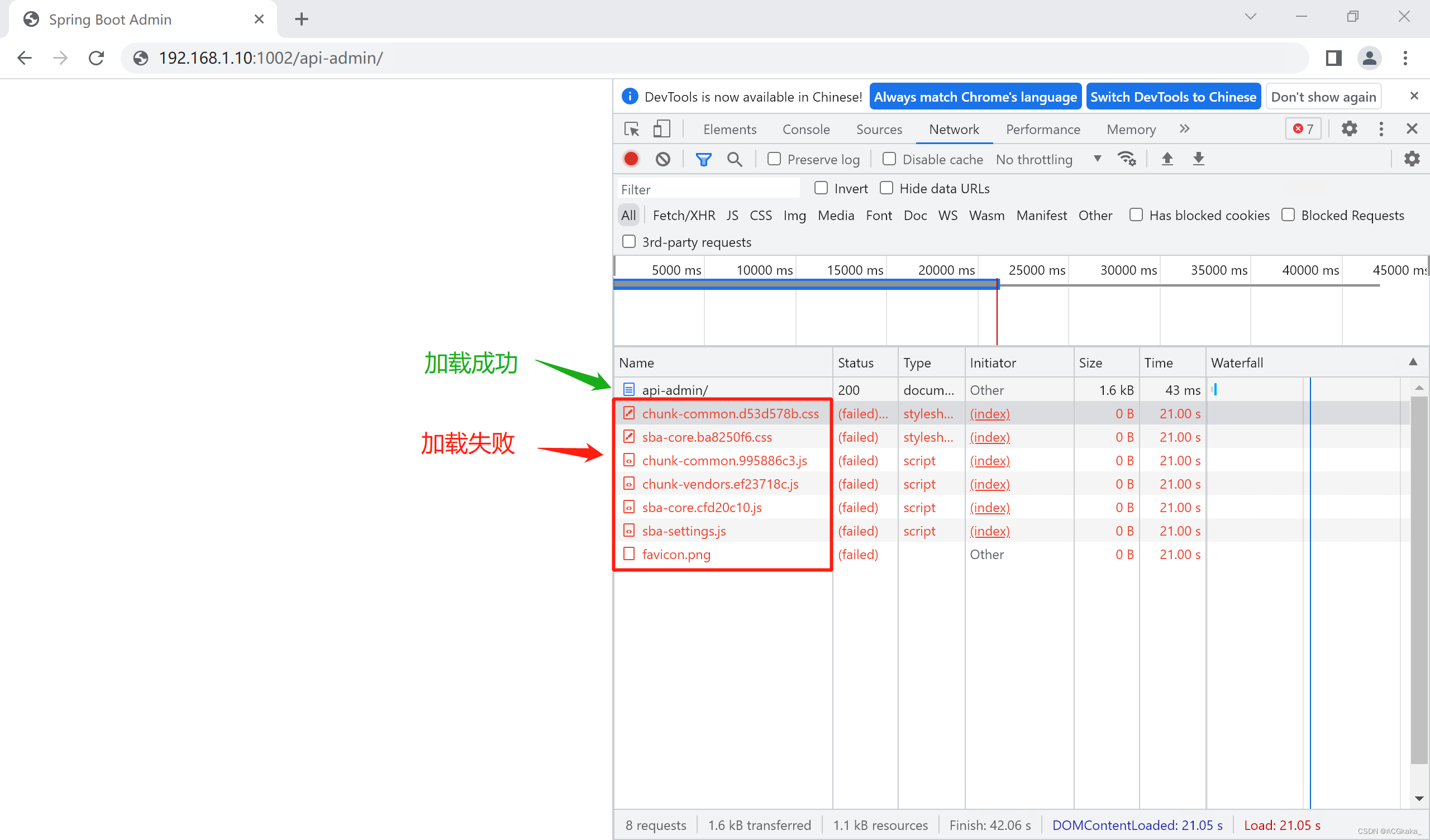Click the address bar URL

[x=271, y=58]
